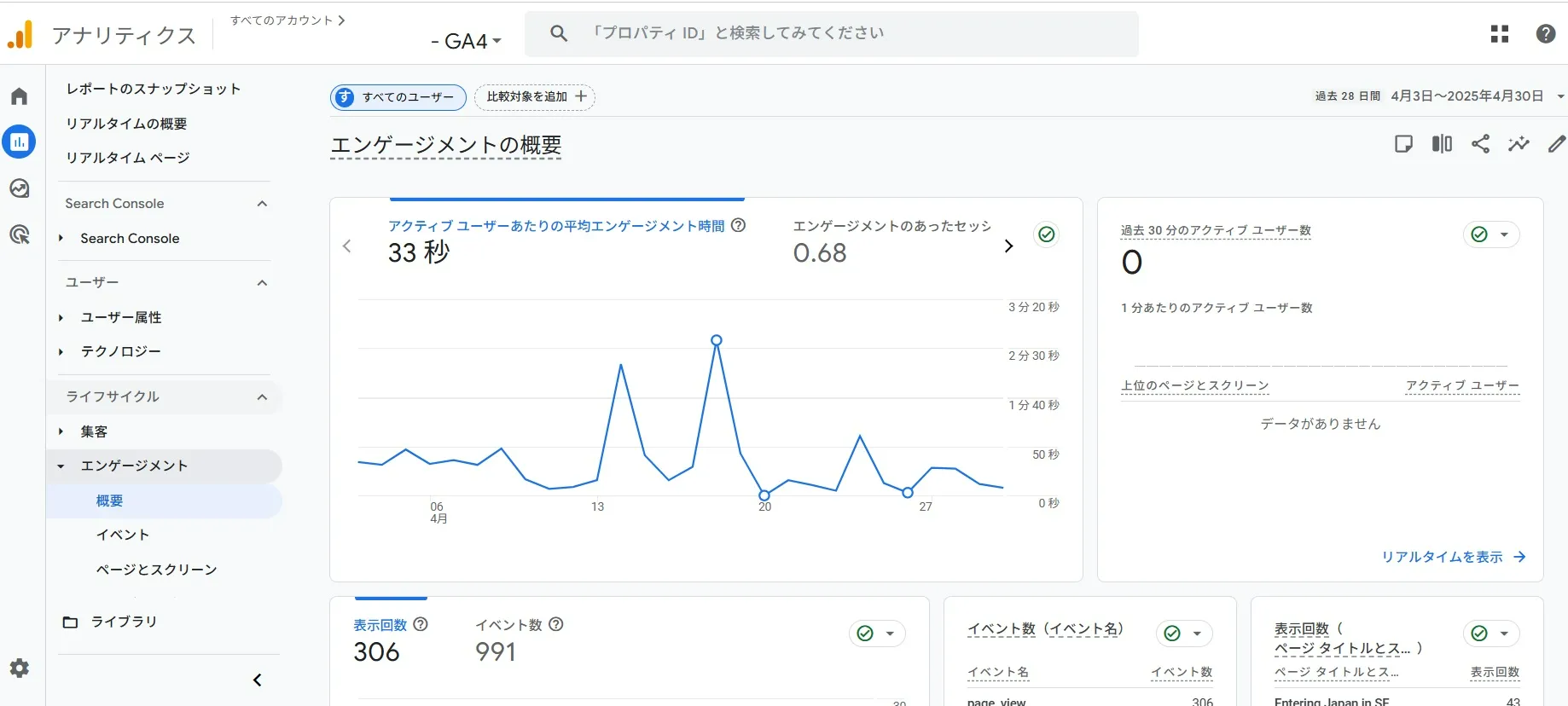Screen dimensions: 1568x706
Task: Click 比較対象を追加 button
Action: pos(535,97)
